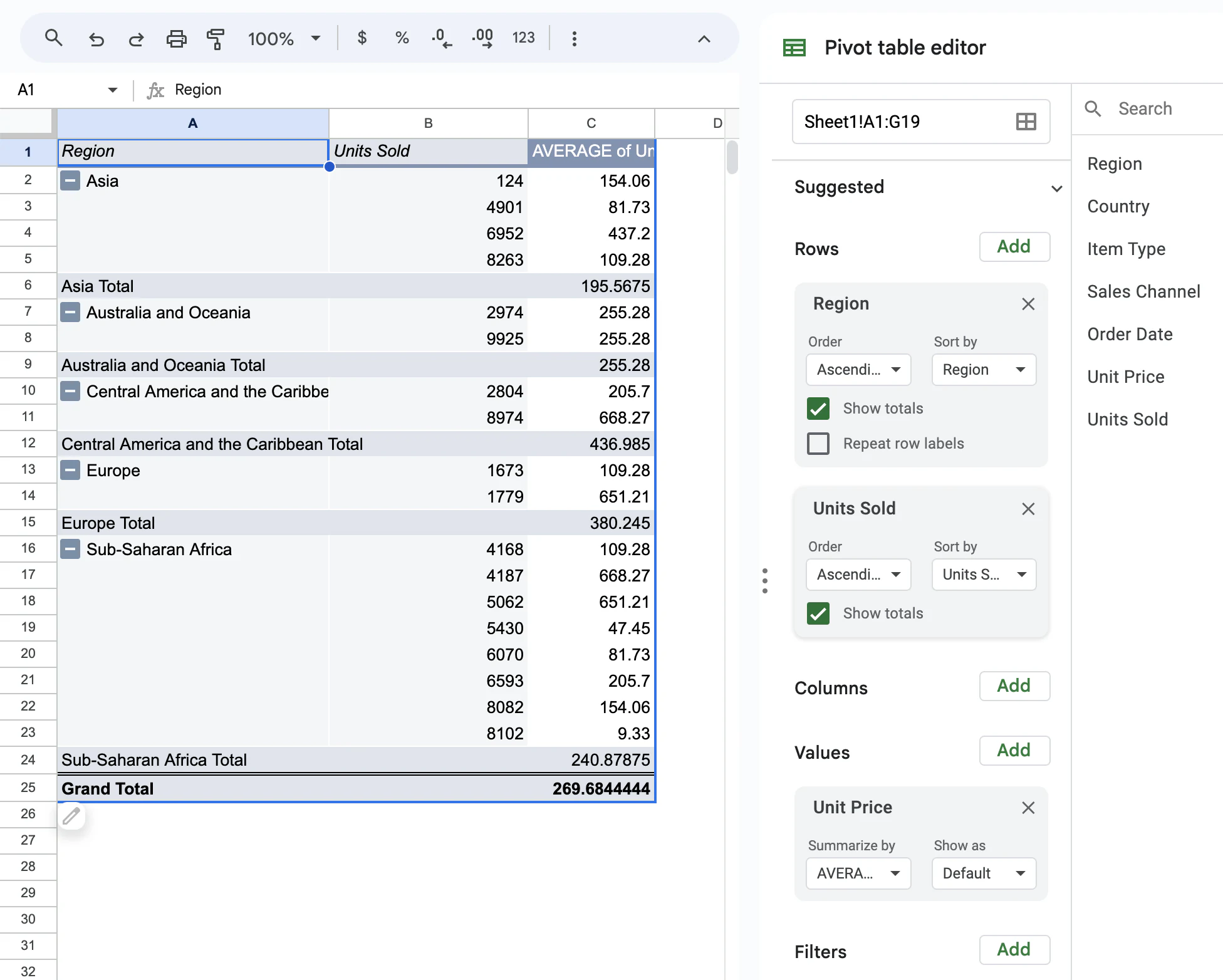The height and width of the screenshot is (980, 1223).
Task: Open Region Order dropdown
Action: tap(858, 370)
